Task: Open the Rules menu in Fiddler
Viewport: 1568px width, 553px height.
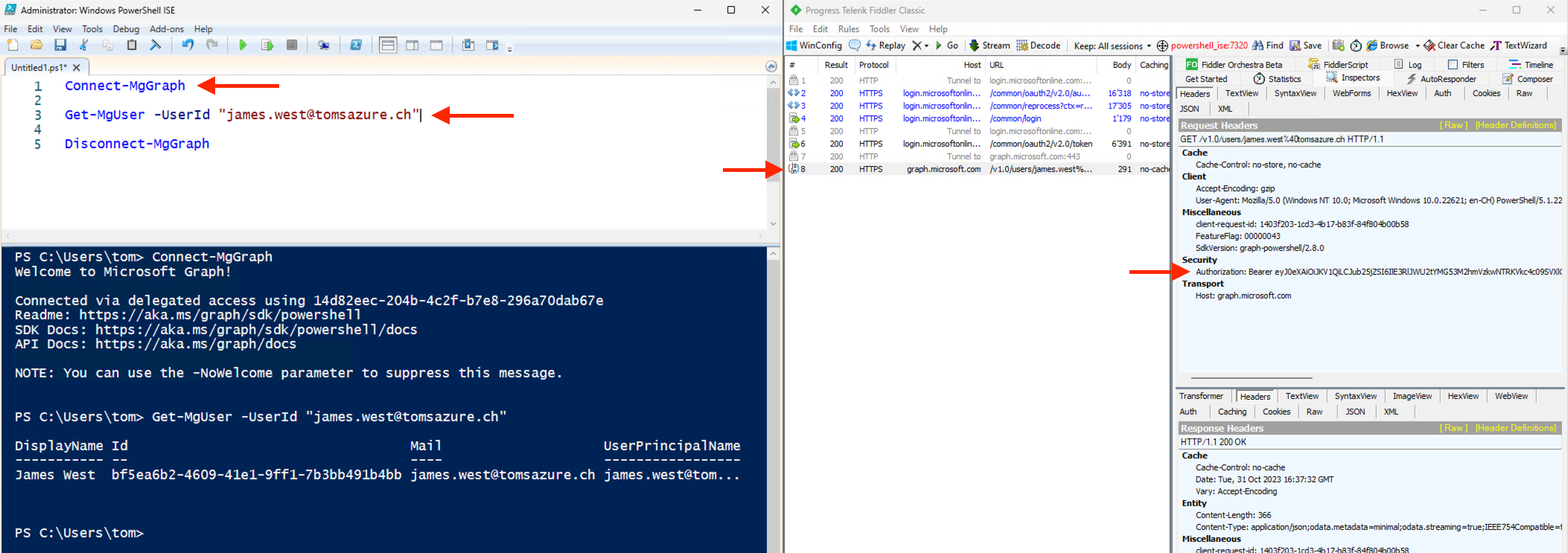Action: (848, 29)
